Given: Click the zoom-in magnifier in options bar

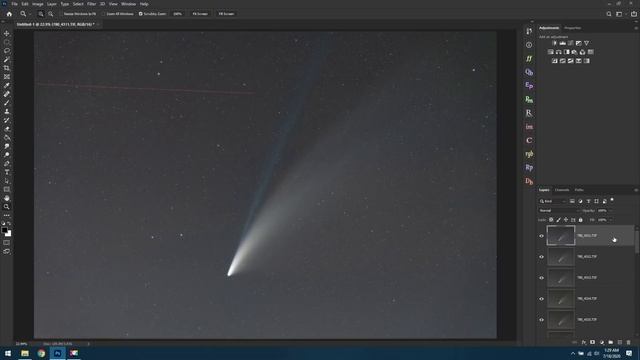Looking at the screenshot, I should pos(41,14).
